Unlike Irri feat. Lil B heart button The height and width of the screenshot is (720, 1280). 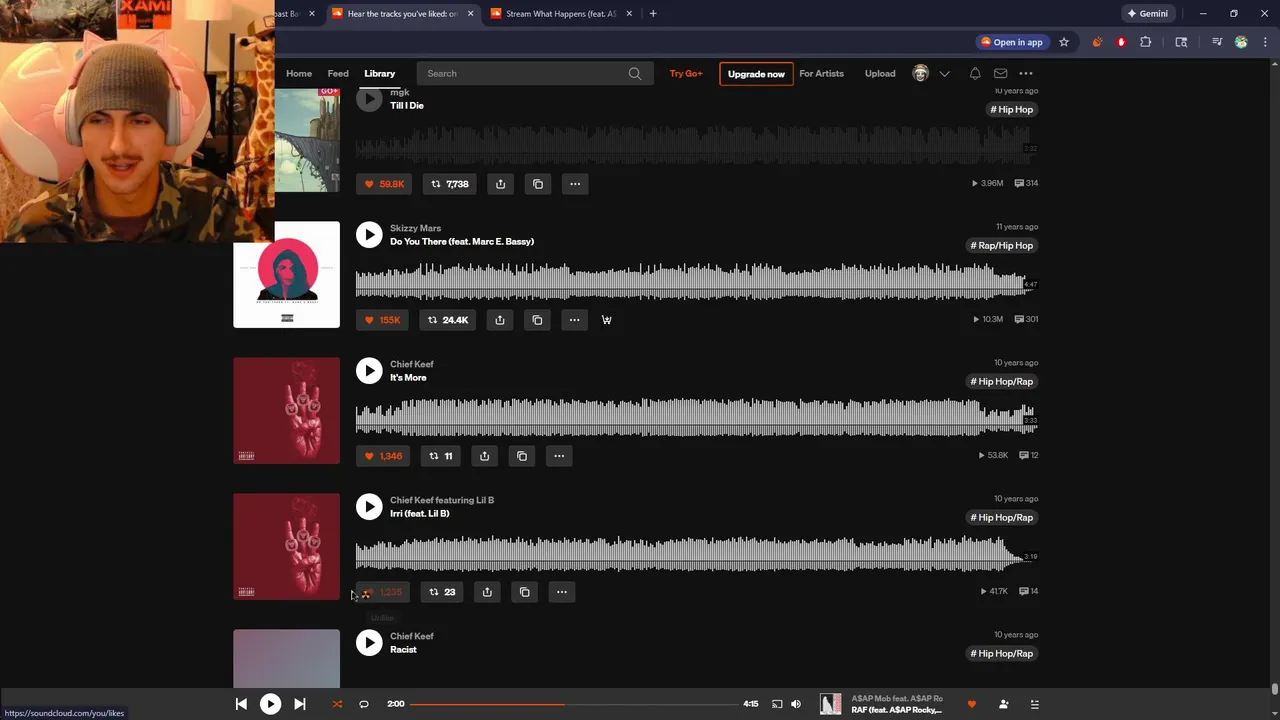383,592
